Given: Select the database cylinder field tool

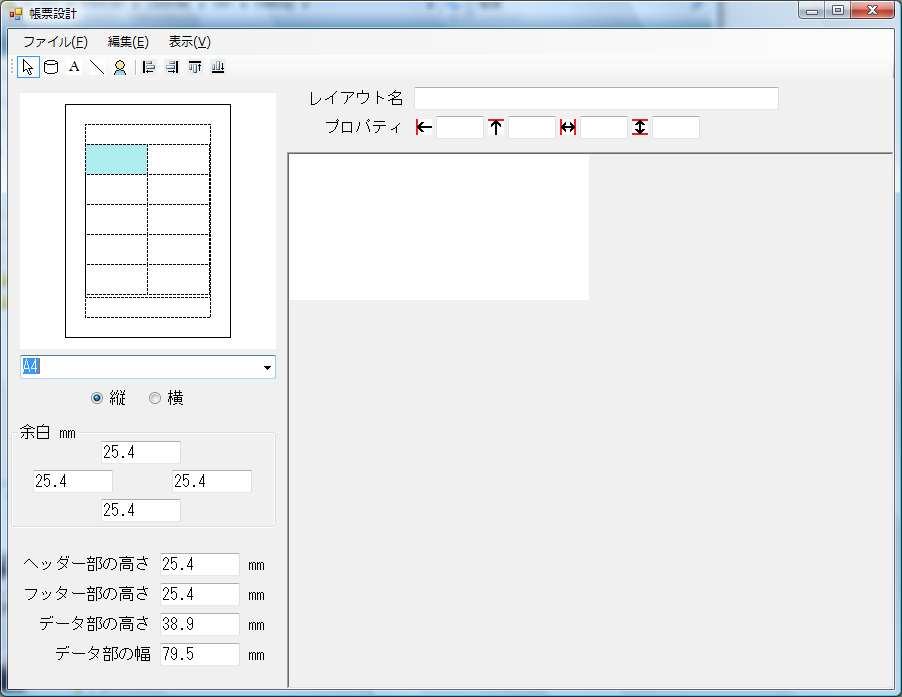Looking at the screenshot, I should [51, 67].
